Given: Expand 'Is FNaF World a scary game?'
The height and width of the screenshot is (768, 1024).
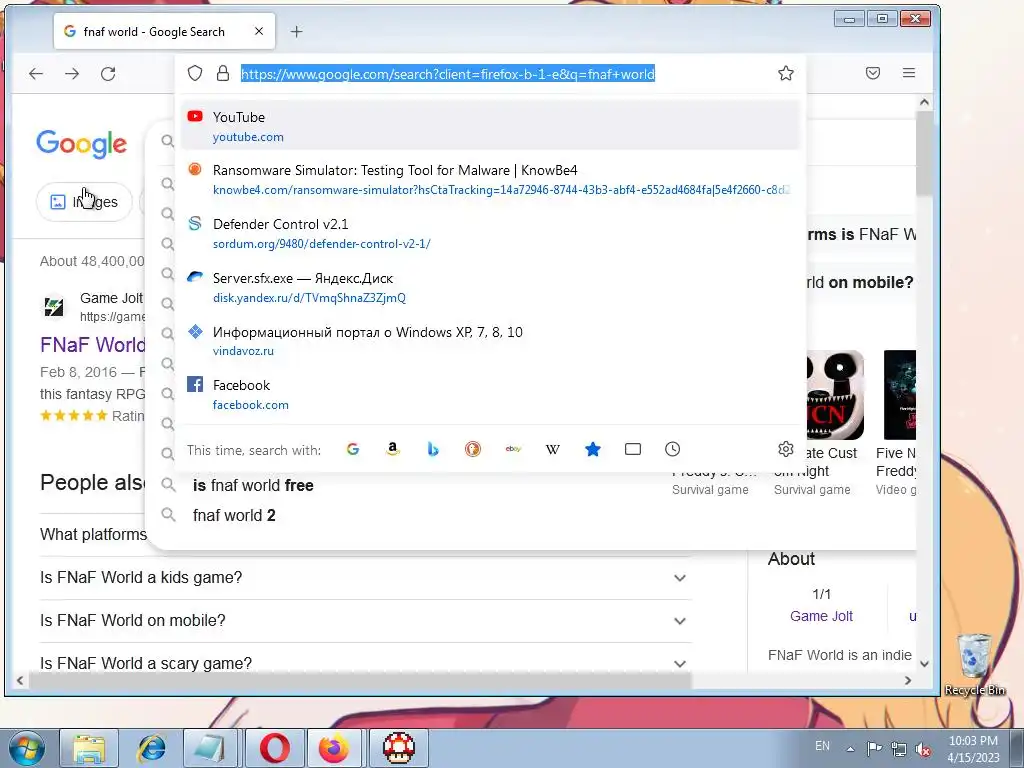Looking at the screenshot, I should tap(365, 663).
